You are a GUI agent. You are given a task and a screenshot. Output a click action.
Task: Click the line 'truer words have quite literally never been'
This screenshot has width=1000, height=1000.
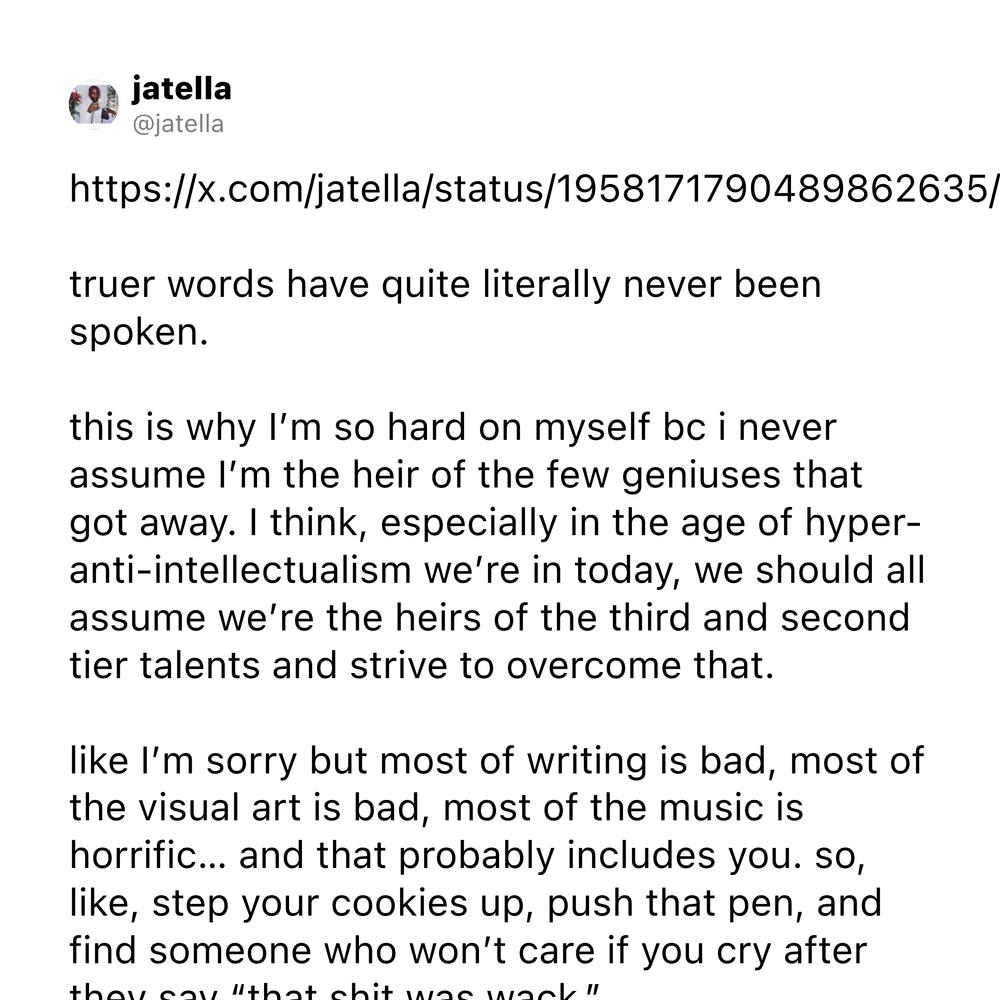pos(445,284)
